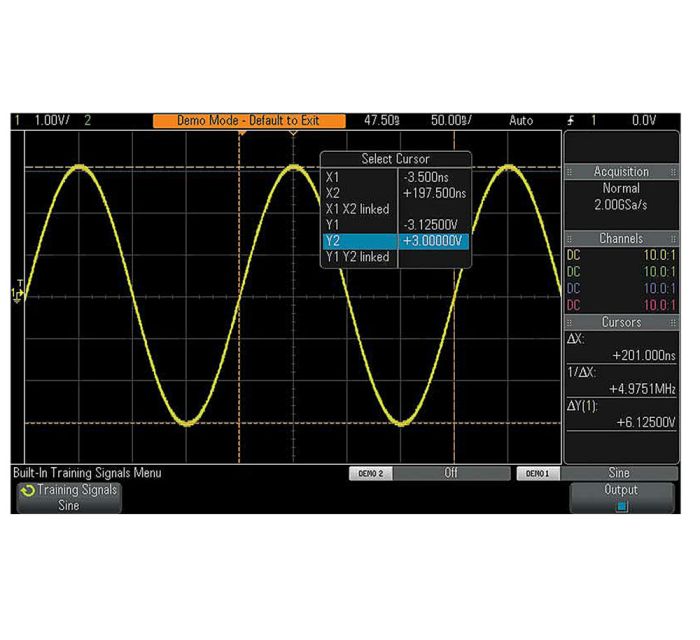Open Training Signals Sine softkey

(69, 498)
